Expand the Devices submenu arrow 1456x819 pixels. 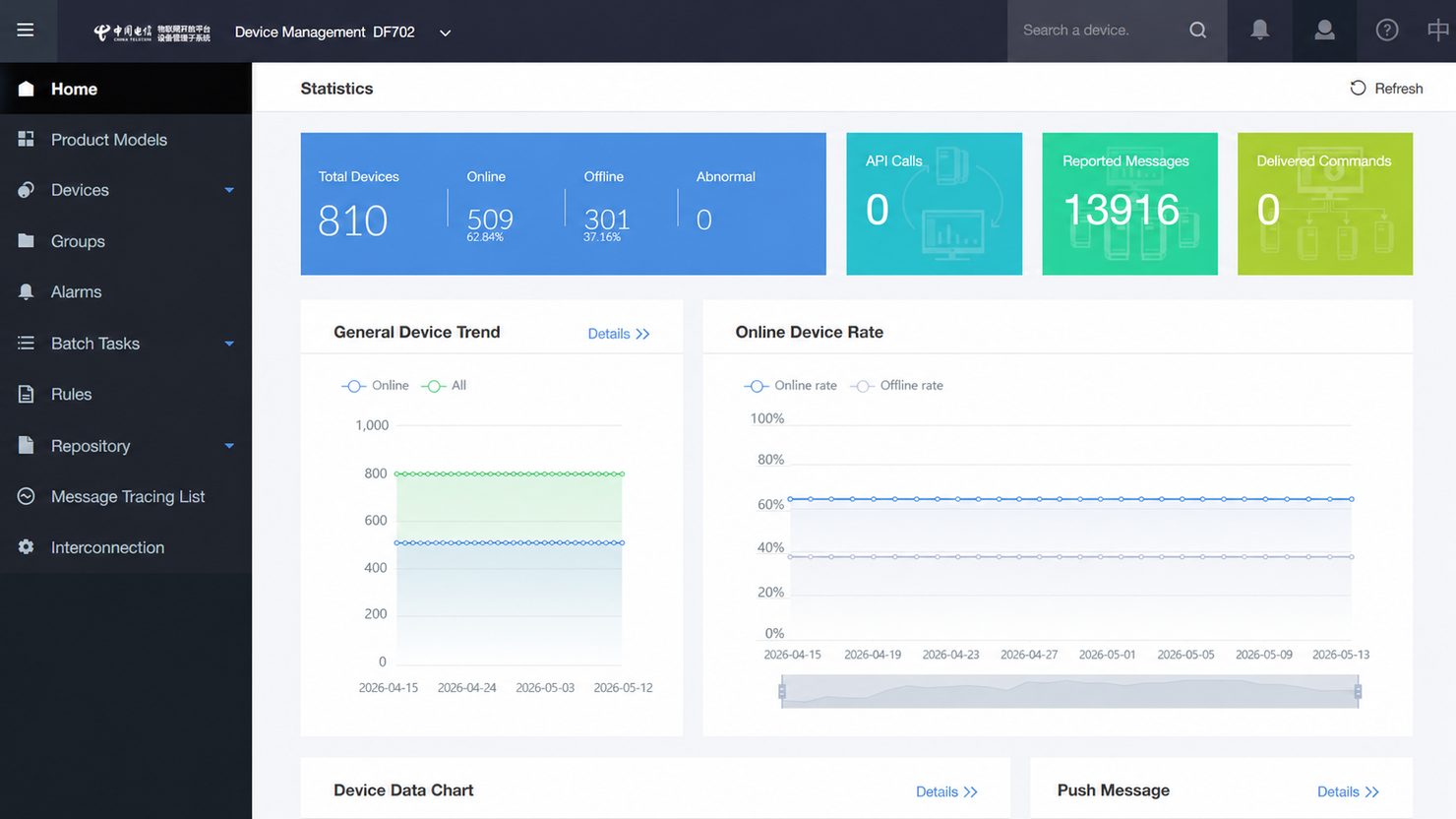coord(229,190)
